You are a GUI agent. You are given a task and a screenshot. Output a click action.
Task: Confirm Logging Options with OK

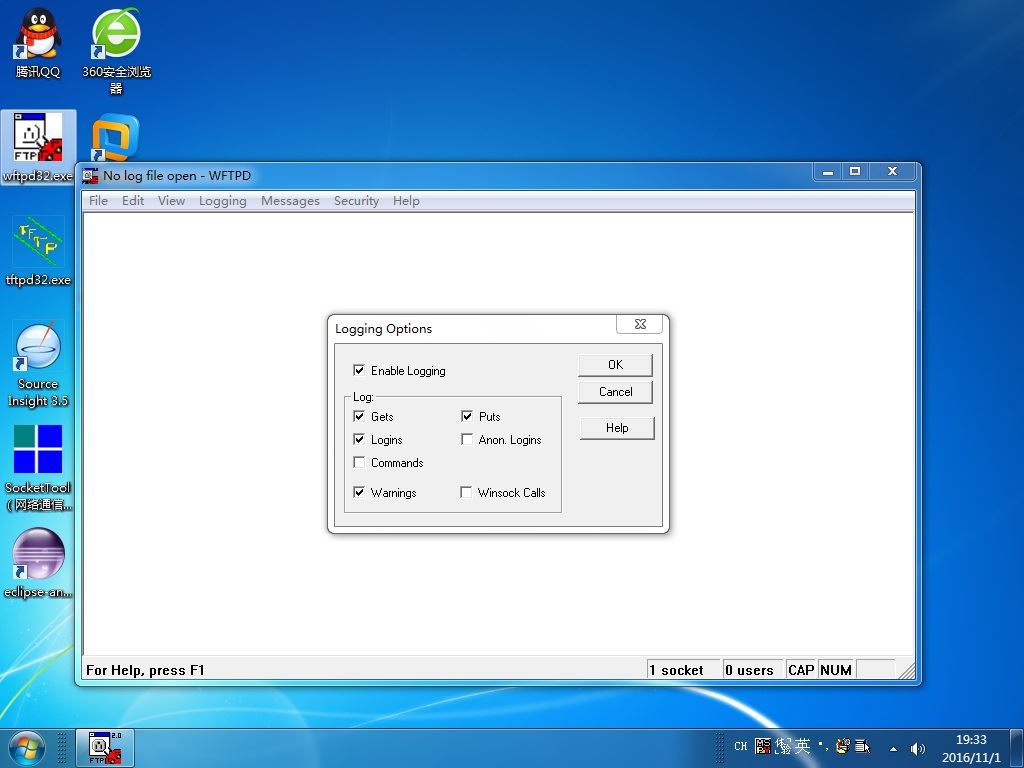[x=615, y=365]
